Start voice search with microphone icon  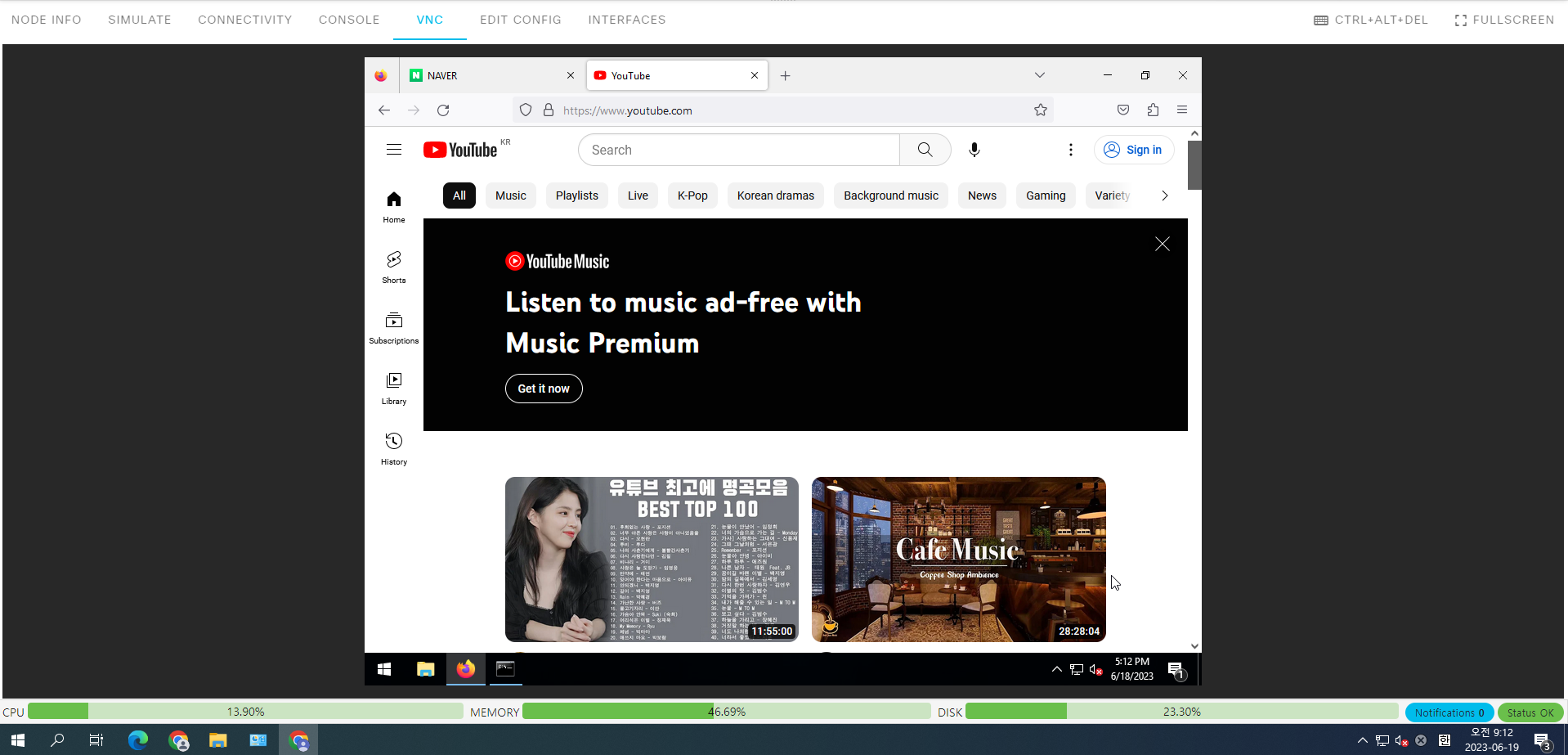click(x=974, y=150)
